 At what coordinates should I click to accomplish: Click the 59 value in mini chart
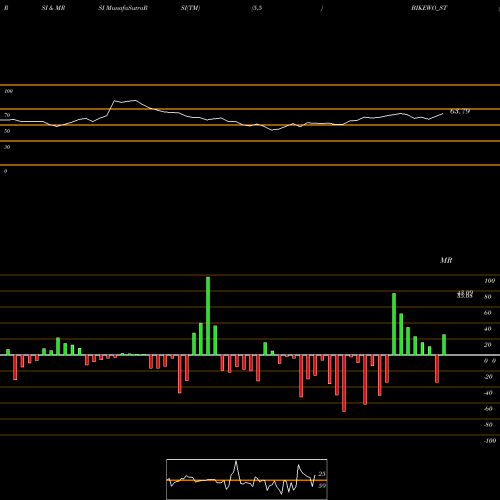click(x=322, y=486)
